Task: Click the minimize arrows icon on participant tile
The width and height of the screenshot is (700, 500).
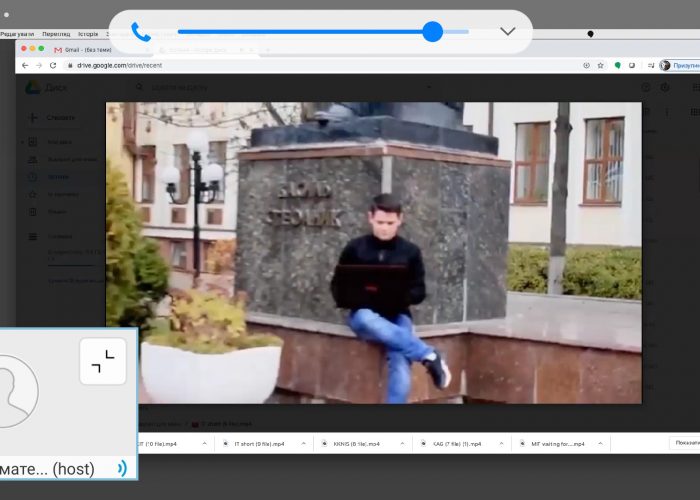Action: pos(103,361)
